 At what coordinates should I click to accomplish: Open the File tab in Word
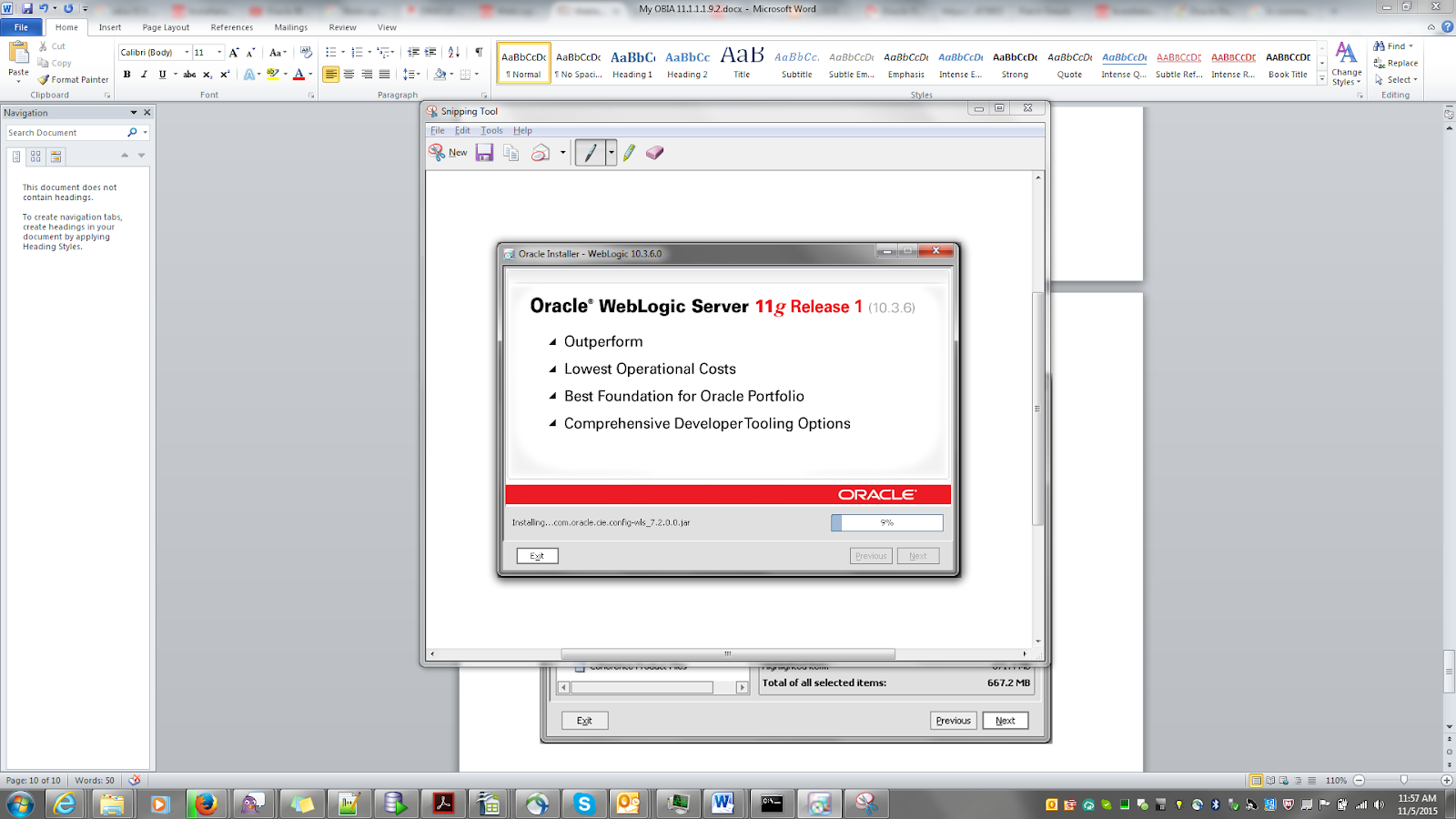[x=21, y=27]
